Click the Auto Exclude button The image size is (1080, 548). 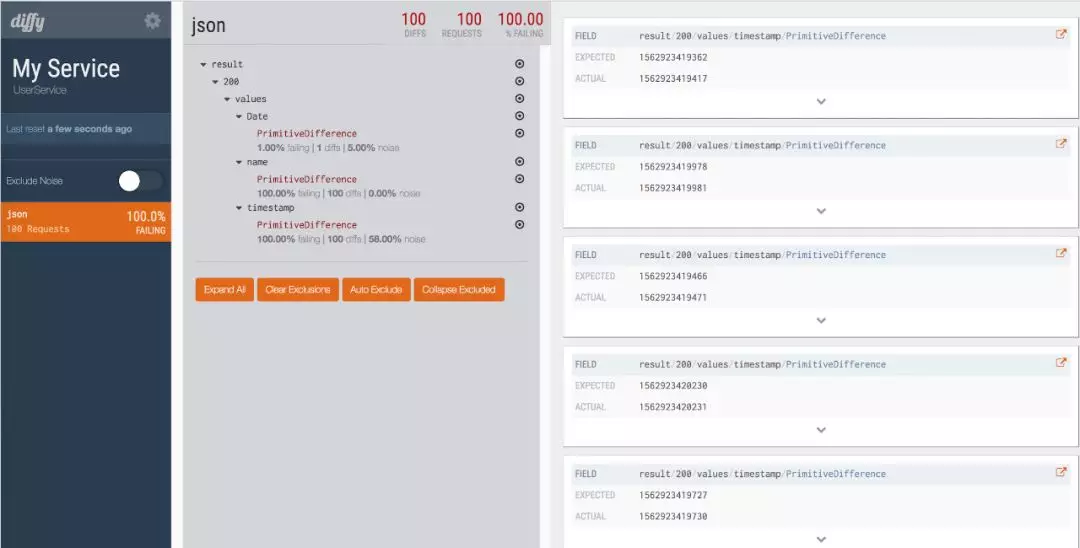(x=376, y=290)
